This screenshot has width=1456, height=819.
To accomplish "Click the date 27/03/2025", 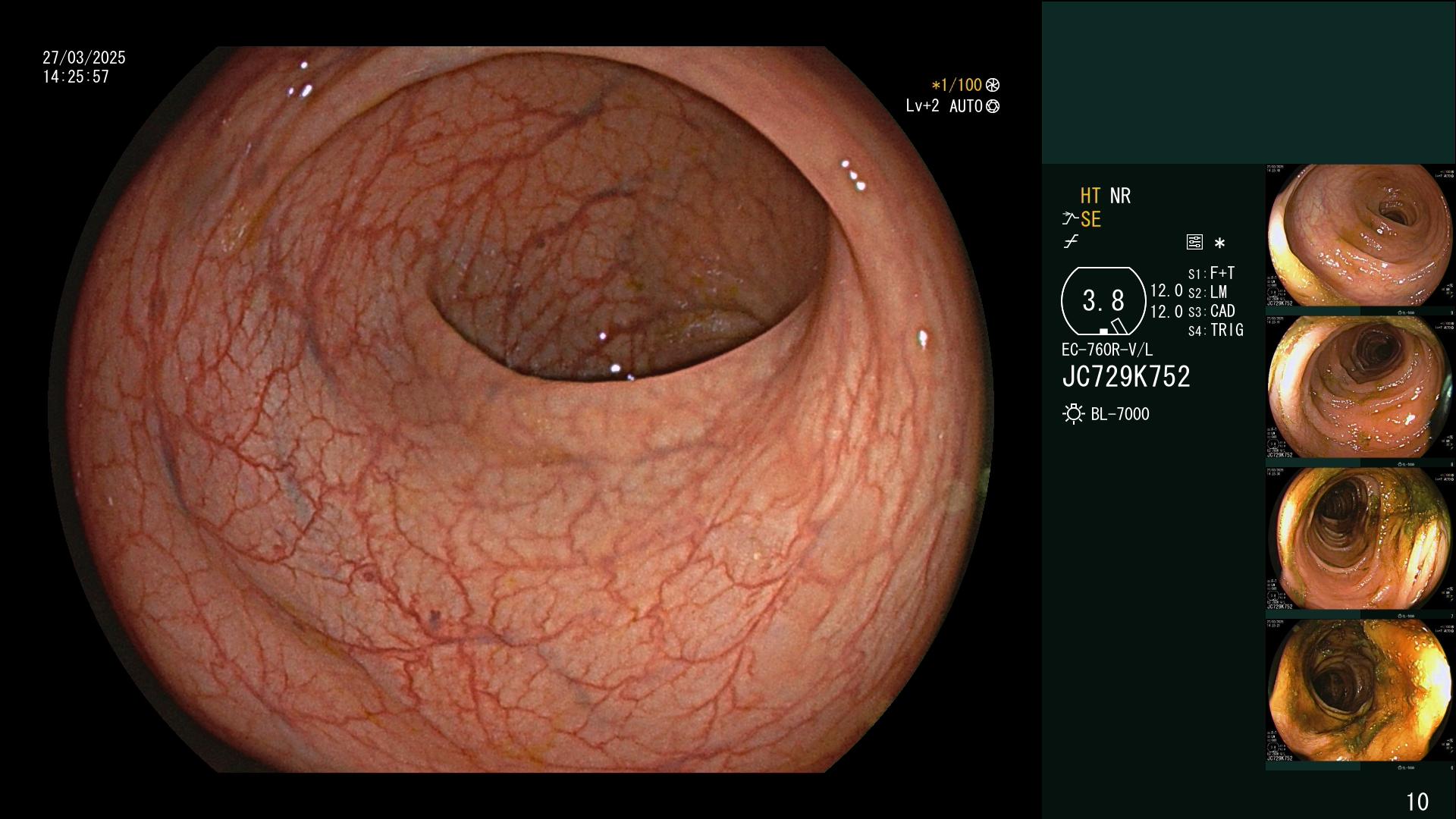I will point(84,58).
